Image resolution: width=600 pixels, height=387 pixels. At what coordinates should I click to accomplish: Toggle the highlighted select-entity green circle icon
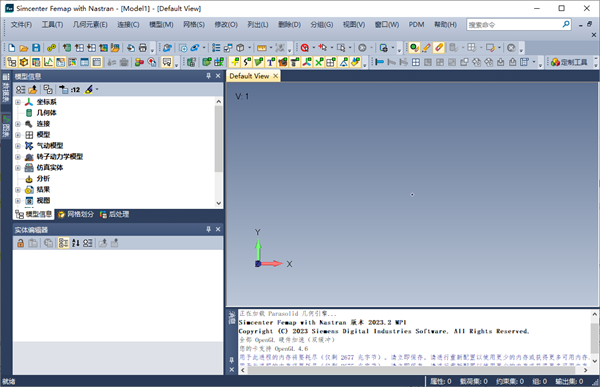414,48
